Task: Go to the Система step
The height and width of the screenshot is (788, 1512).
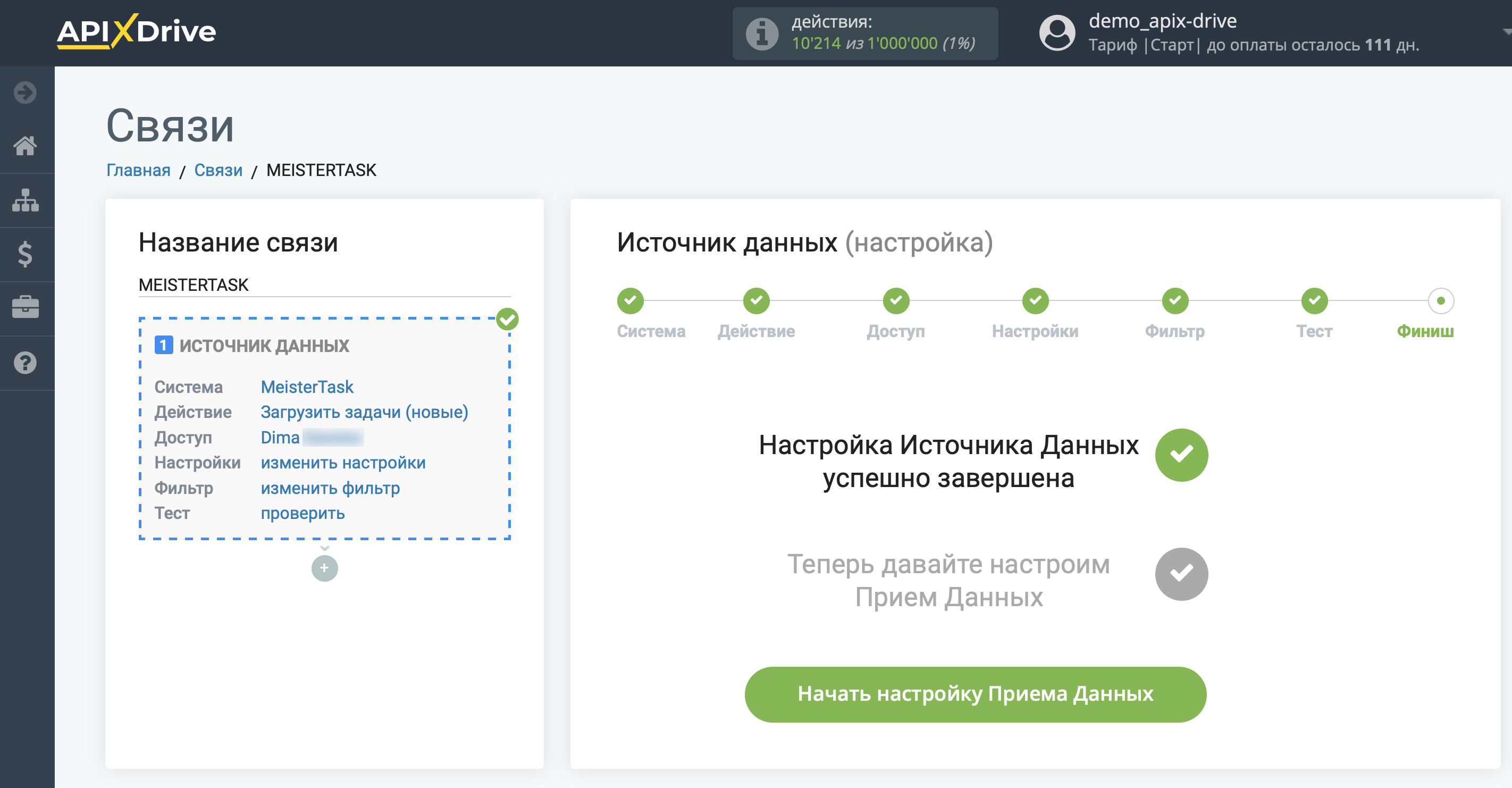Action: [x=631, y=300]
